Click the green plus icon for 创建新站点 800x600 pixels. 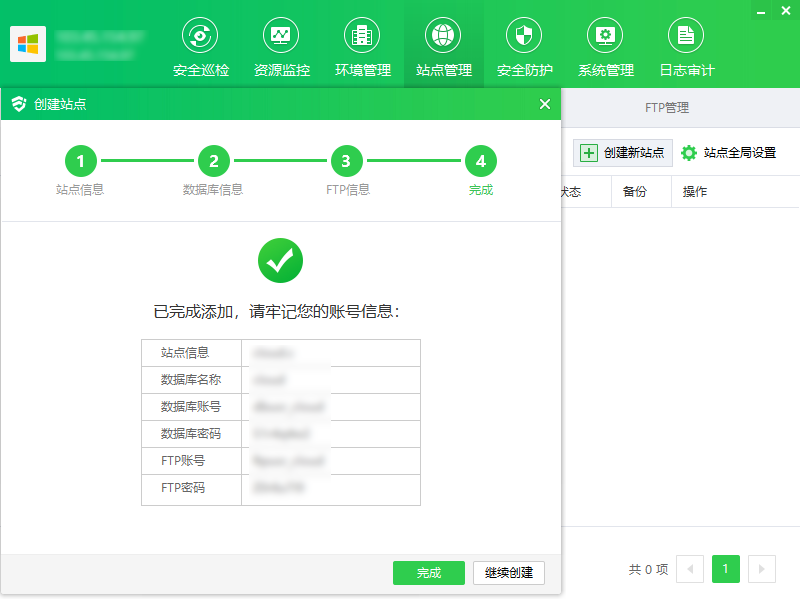tap(589, 153)
